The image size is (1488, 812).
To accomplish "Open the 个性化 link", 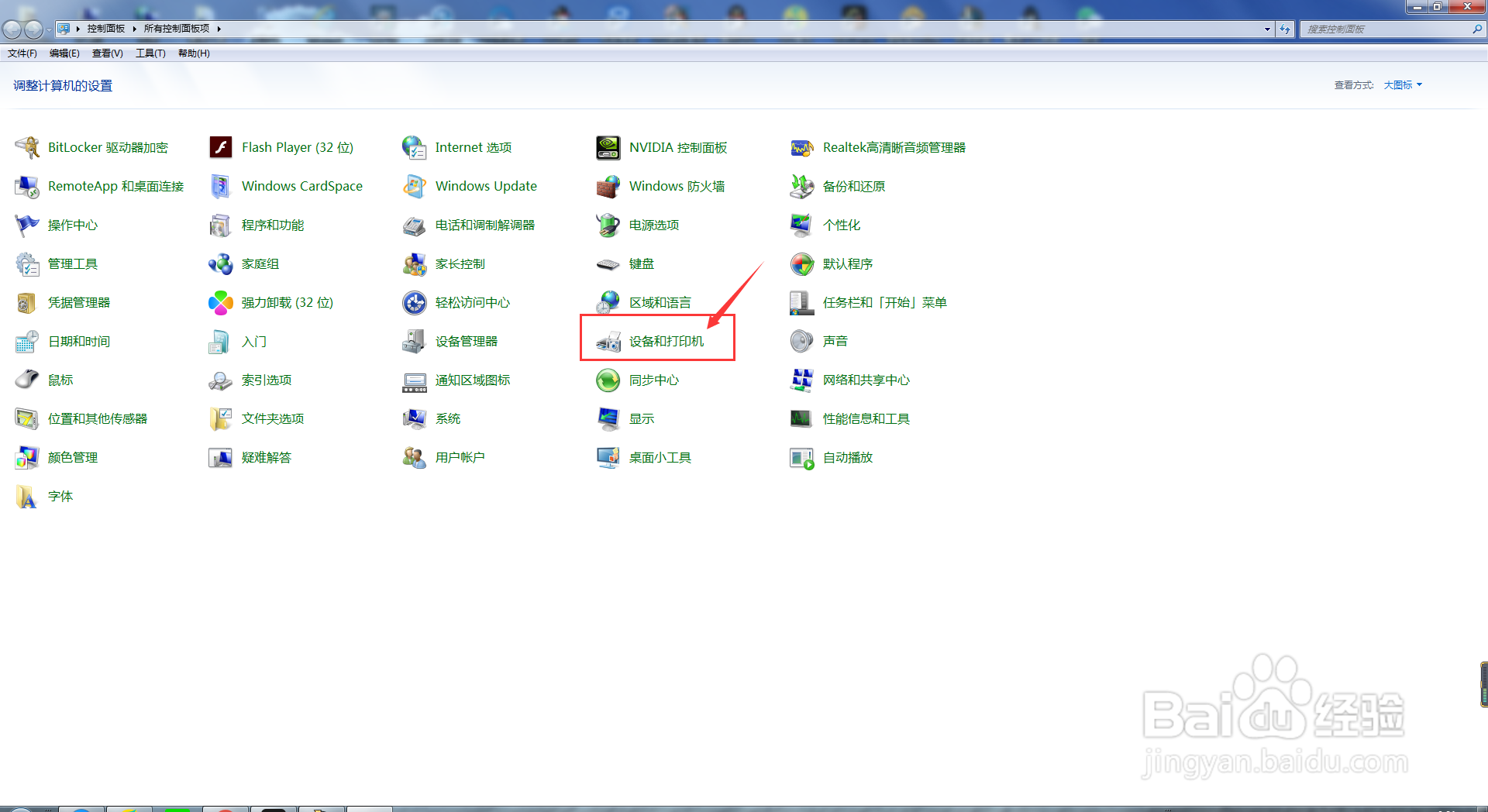I will 842,225.
